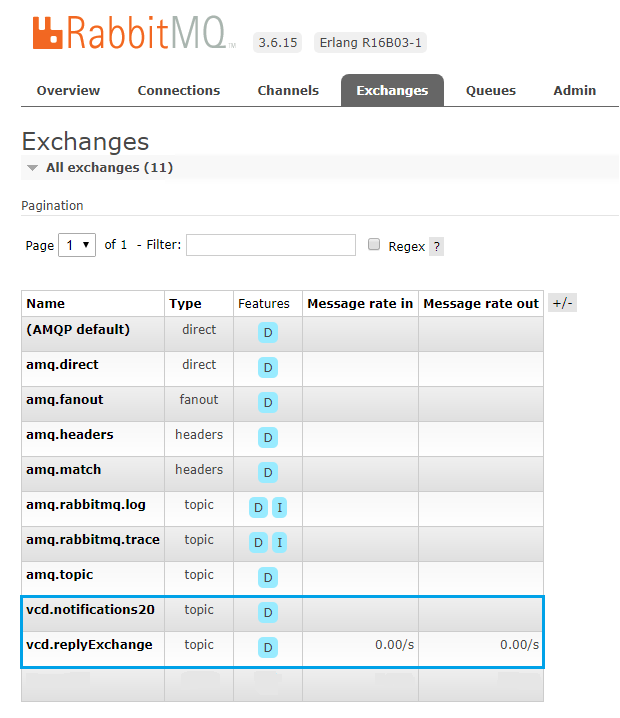Open the Connections tab

coord(179,90)
